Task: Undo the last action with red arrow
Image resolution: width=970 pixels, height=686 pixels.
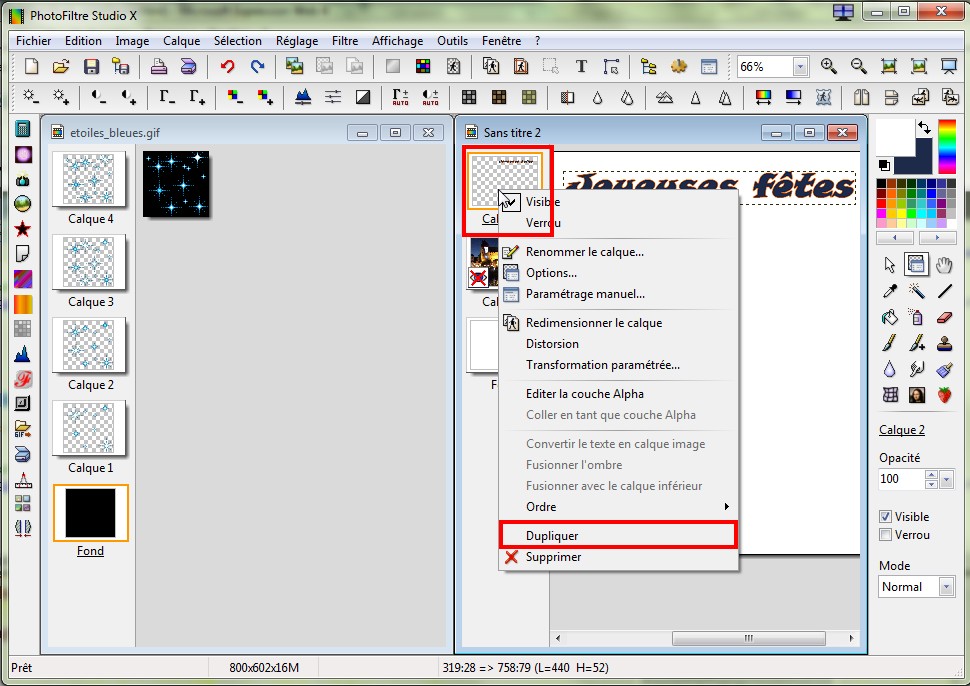Action: (228, 66)
